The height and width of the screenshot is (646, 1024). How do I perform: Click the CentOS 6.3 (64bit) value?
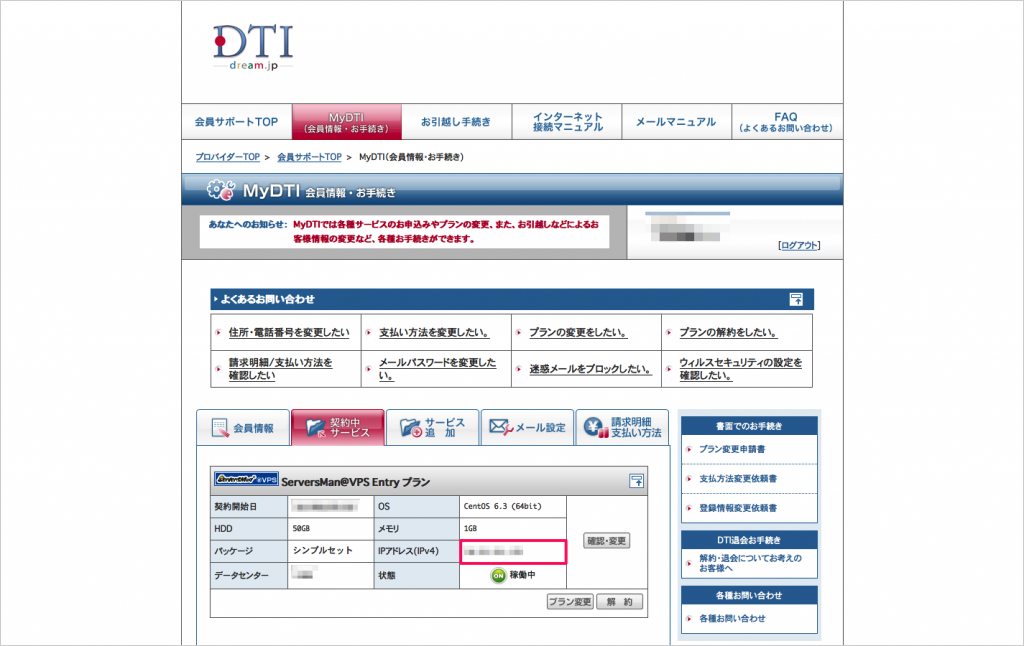tap(502, 506)
